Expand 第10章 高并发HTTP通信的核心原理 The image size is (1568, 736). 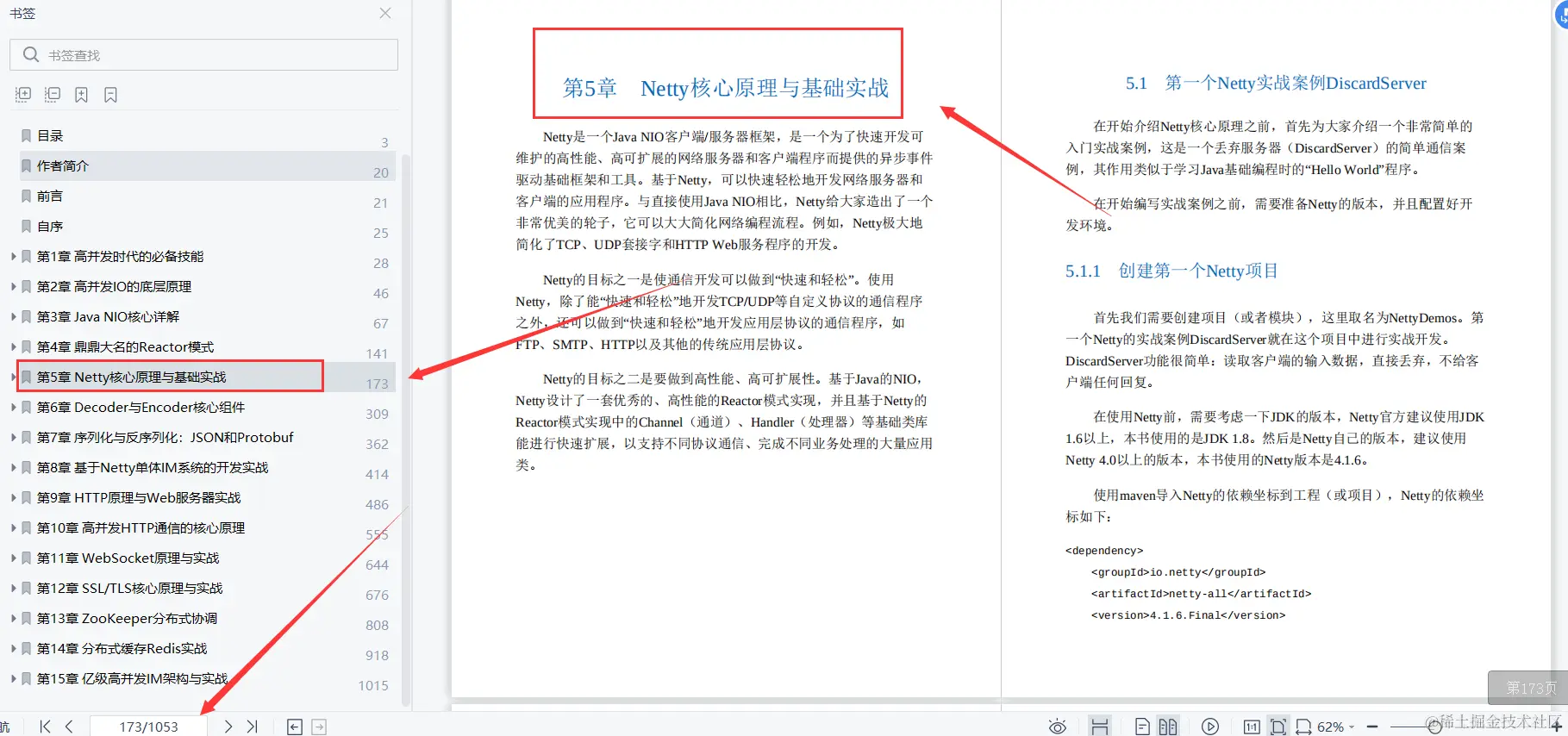(13, 527)
